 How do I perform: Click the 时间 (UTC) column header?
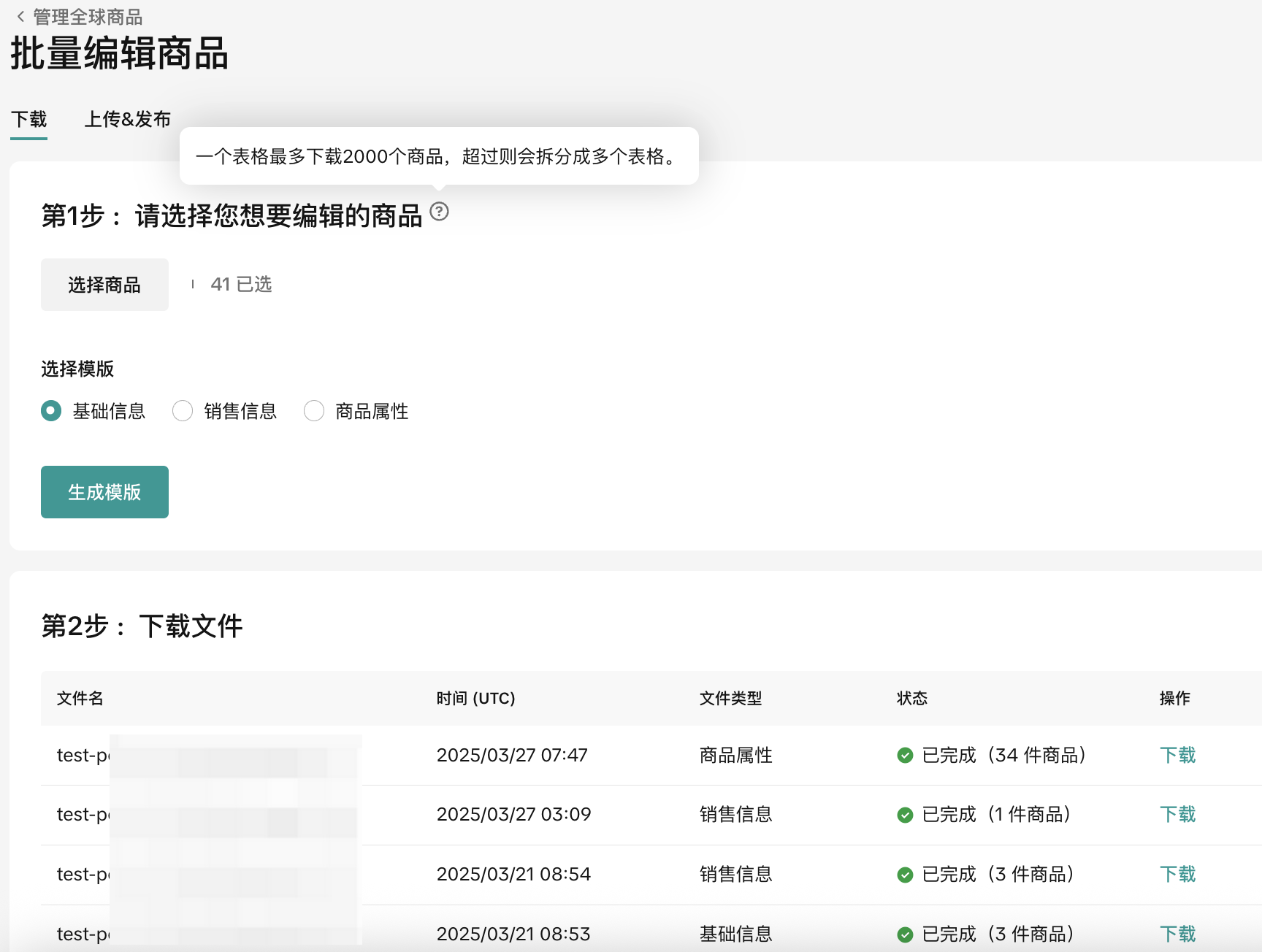[x=476, y=699]
